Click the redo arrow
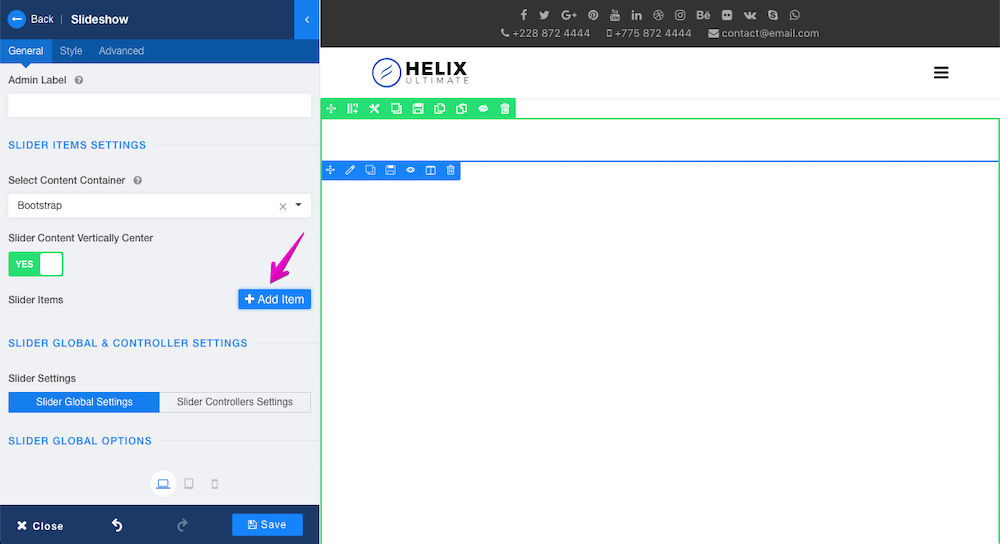This screenshot has width=1000, height=544. pyautogui.click(x=182, y=525)
